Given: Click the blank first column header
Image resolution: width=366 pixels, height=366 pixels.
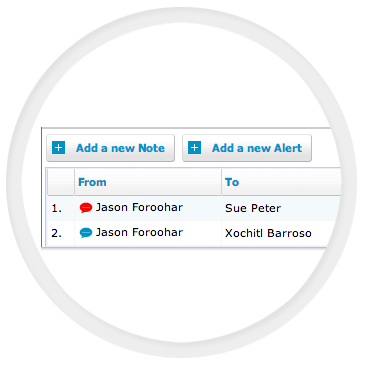Looking at the screenshot, I should pyautogui.click(x=61, y=182).
